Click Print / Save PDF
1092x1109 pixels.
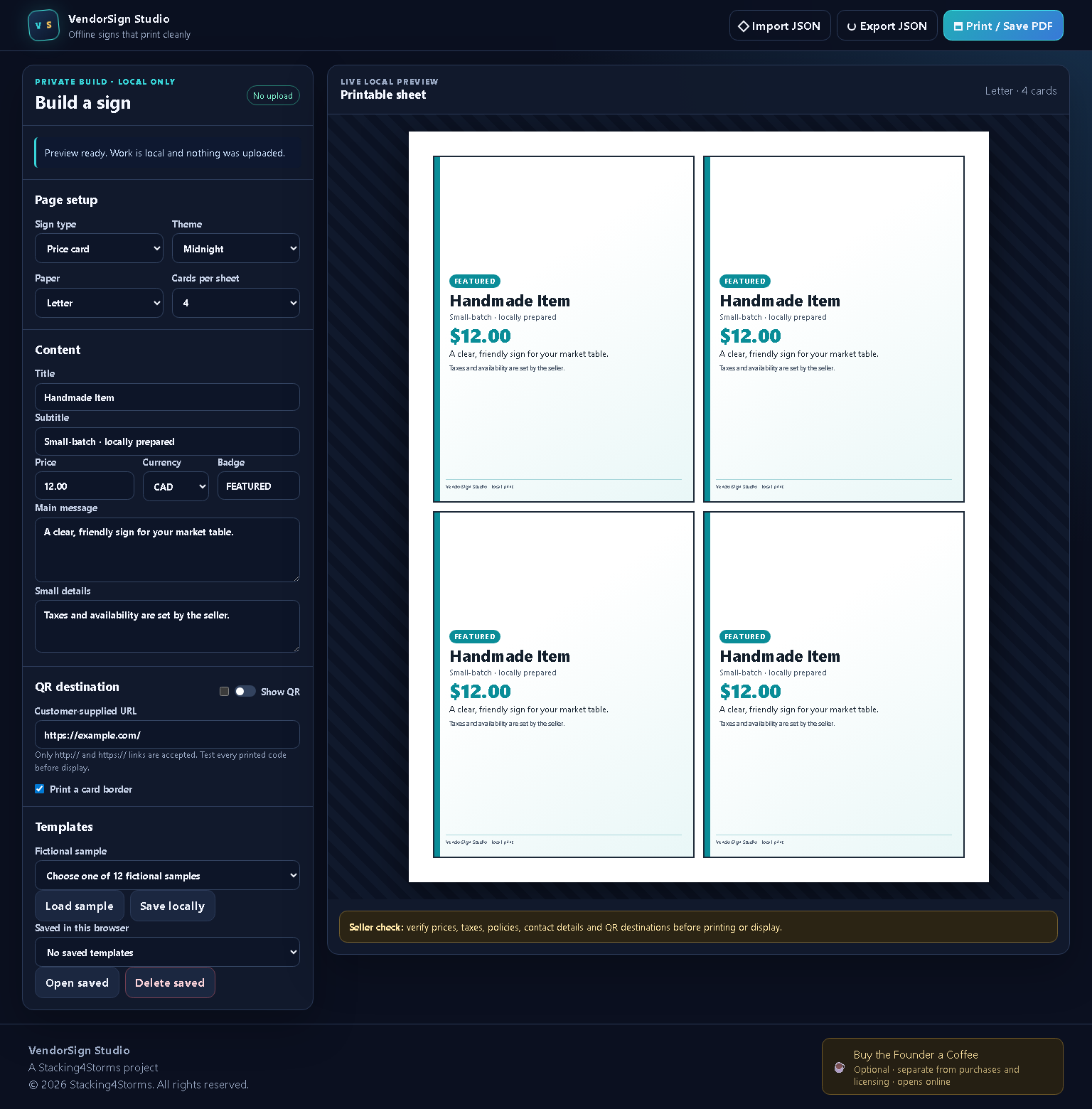[1003, 26]
